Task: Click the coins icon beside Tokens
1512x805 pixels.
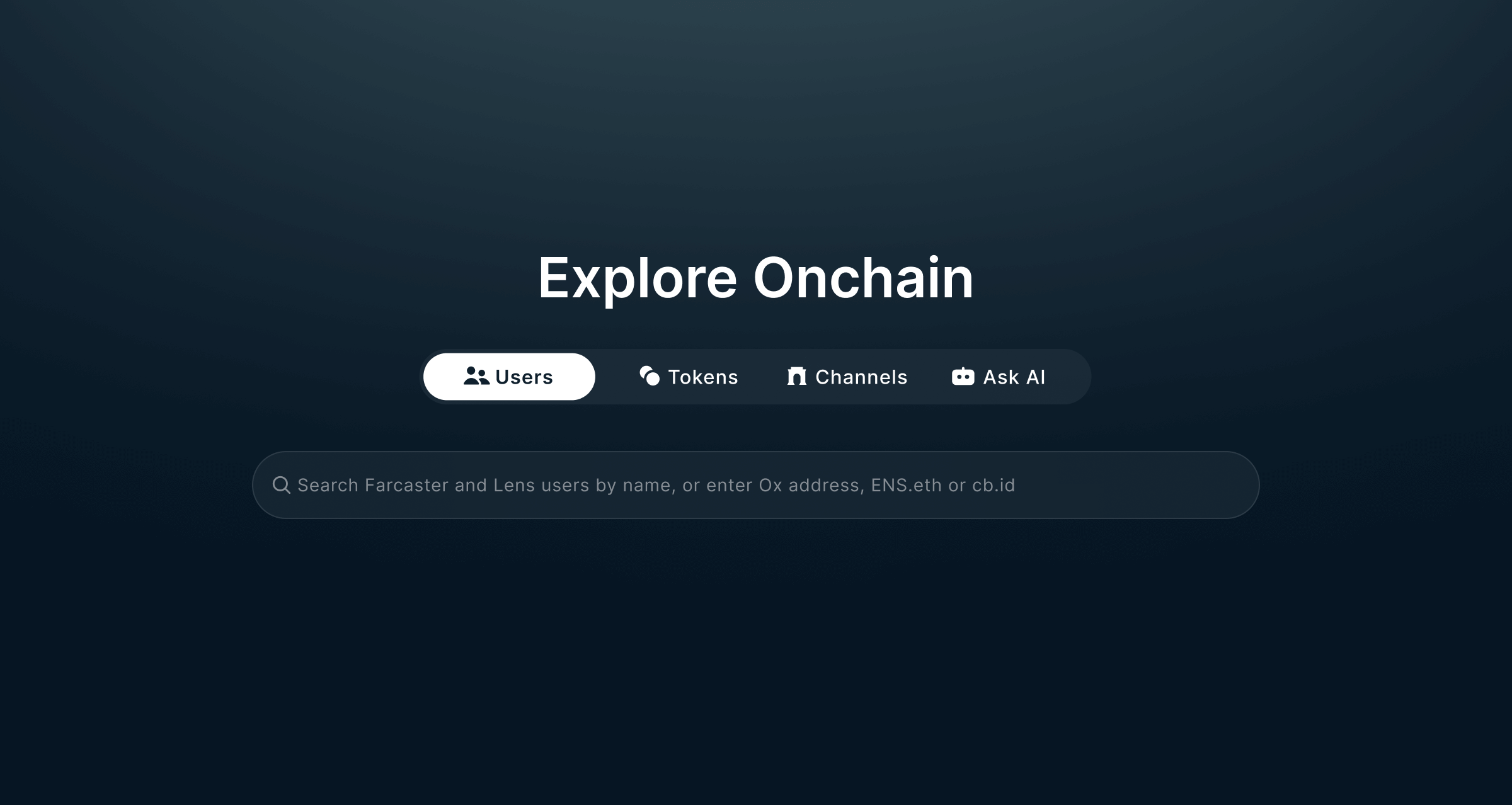Action: 650,376
